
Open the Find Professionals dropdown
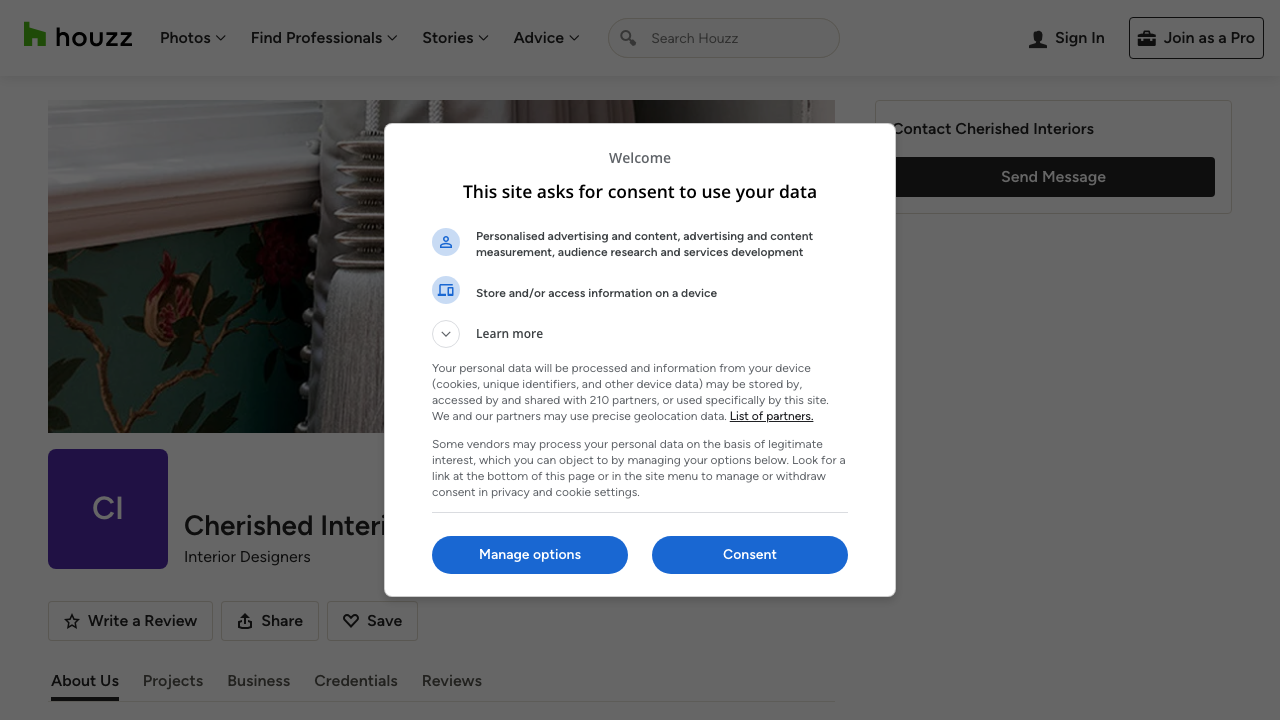324,38
